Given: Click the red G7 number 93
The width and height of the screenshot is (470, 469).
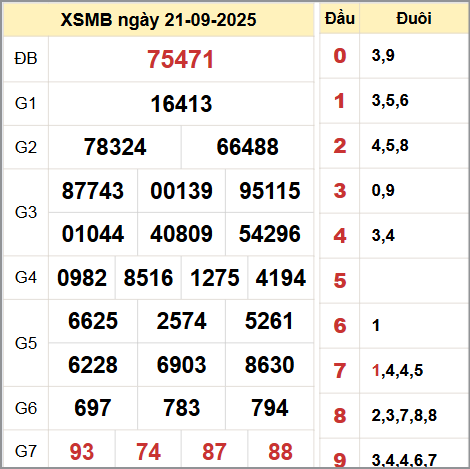Looking at the screenshot, I should point(82,452).
